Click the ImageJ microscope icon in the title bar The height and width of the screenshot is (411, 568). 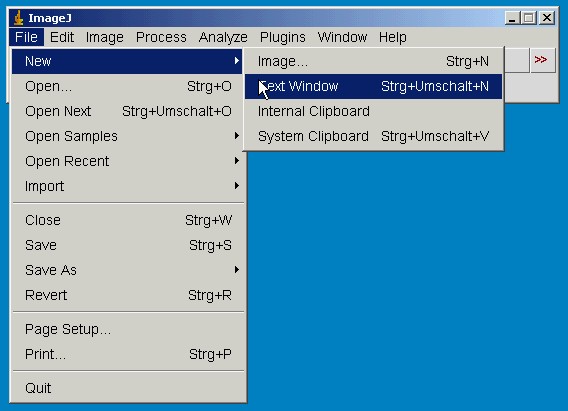pyautogui.click(x=18, y=18)
